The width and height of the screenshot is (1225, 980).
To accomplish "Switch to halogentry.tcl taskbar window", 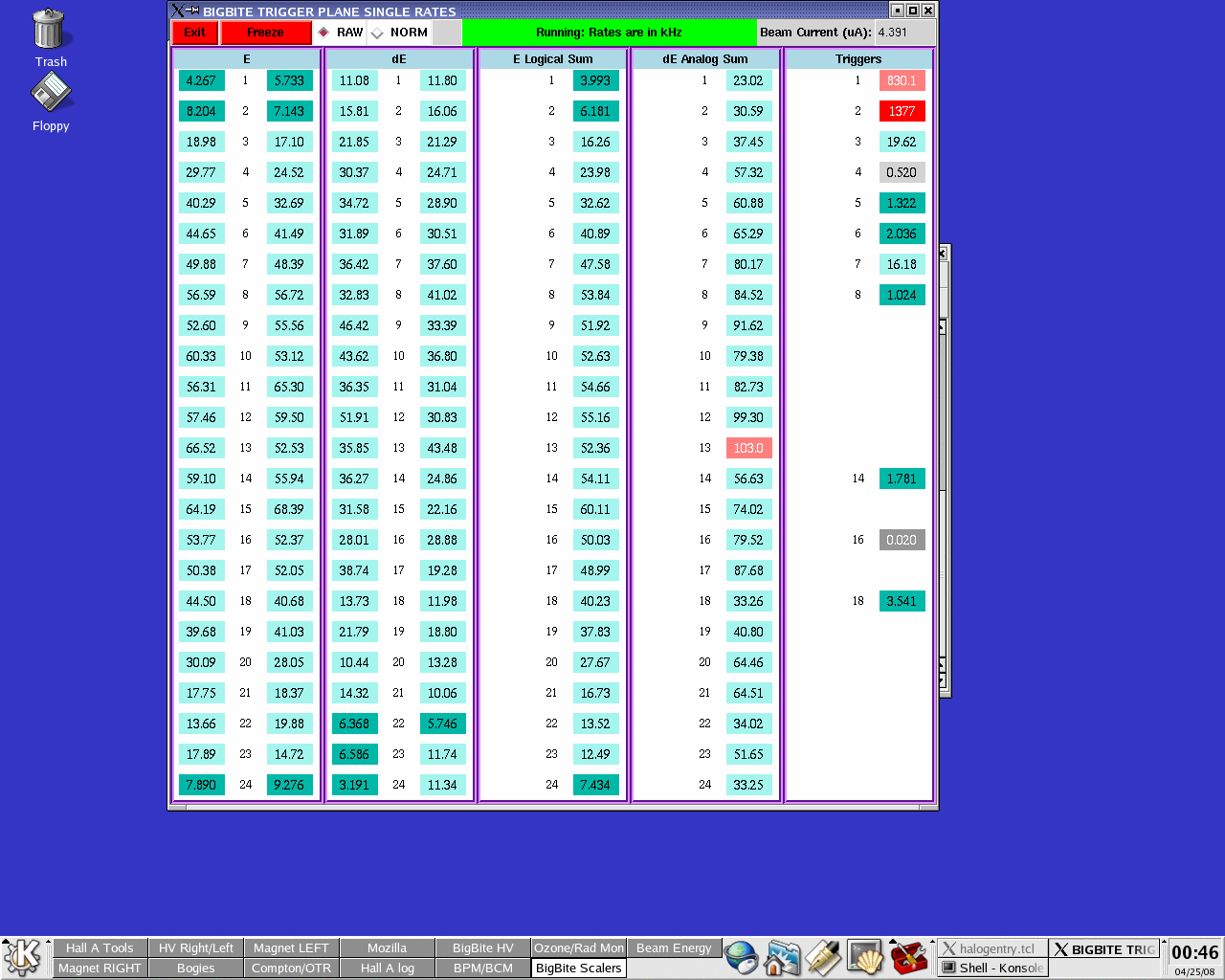I will (992, 948).
